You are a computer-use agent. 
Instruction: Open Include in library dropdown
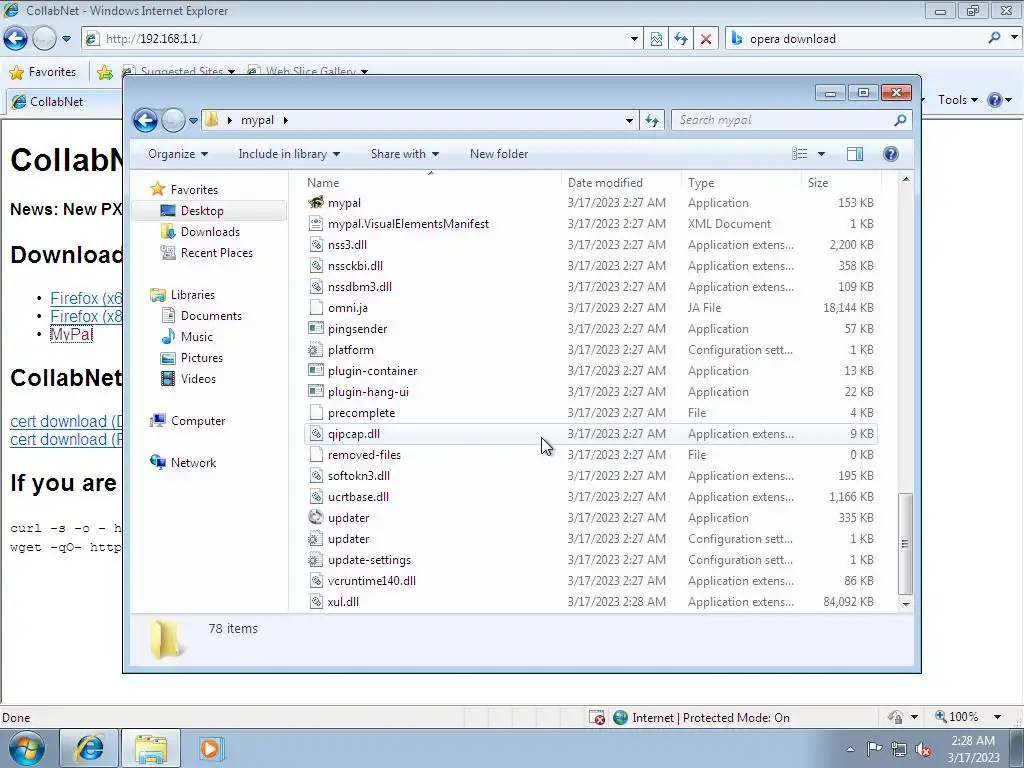[x=289, y=154]
